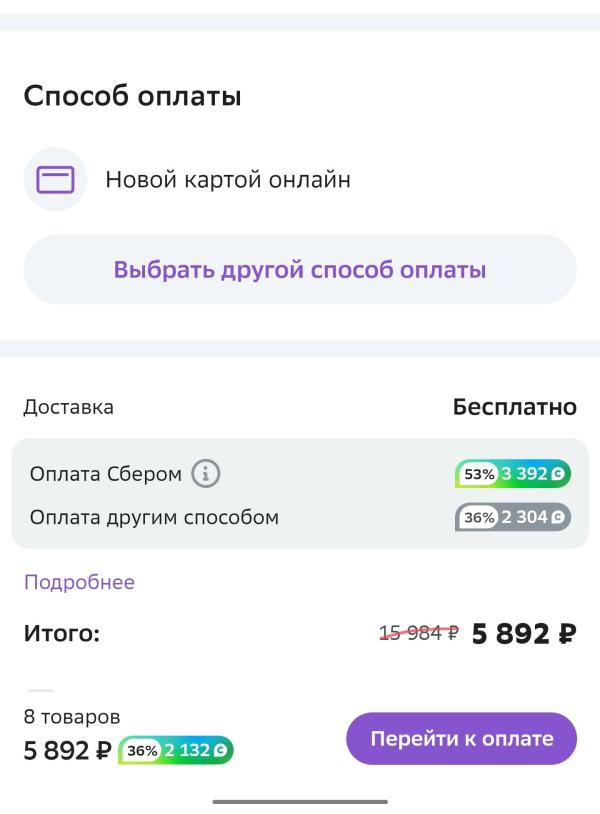Open the Подробнее link
Image resolution: width=600 pixels, height=814 pixels.
pyautogui.click(x=79, y=582)
